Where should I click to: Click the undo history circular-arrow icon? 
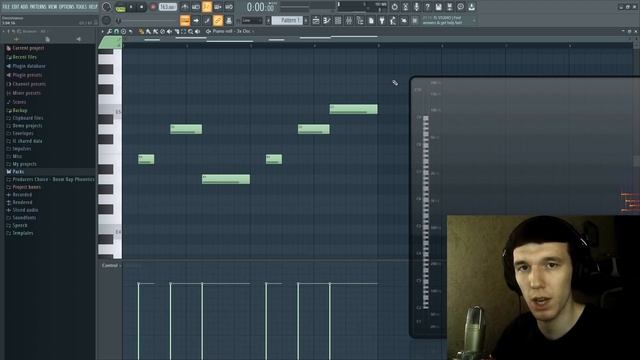(394, 7)
